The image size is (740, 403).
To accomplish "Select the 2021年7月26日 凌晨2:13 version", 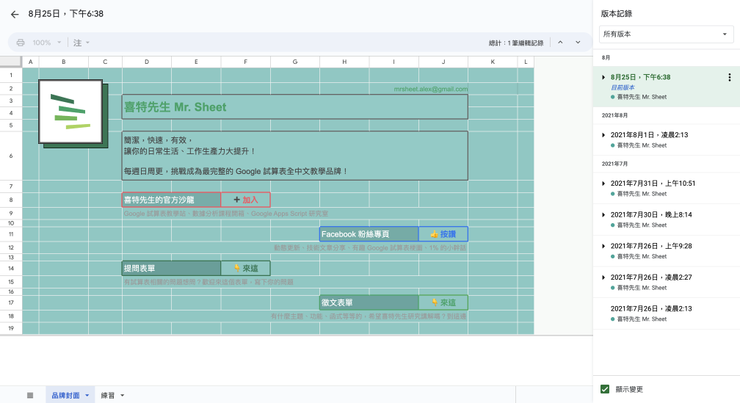I will point(666,313).
